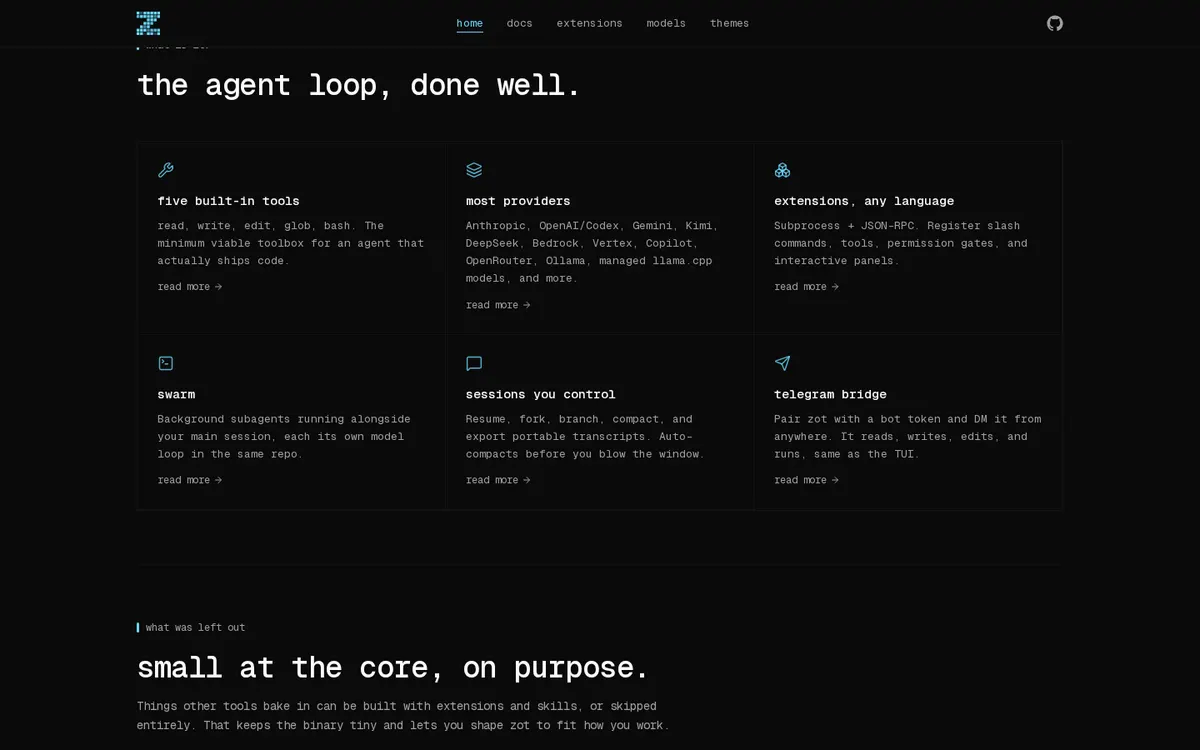Follow read more under most providers

498,305
